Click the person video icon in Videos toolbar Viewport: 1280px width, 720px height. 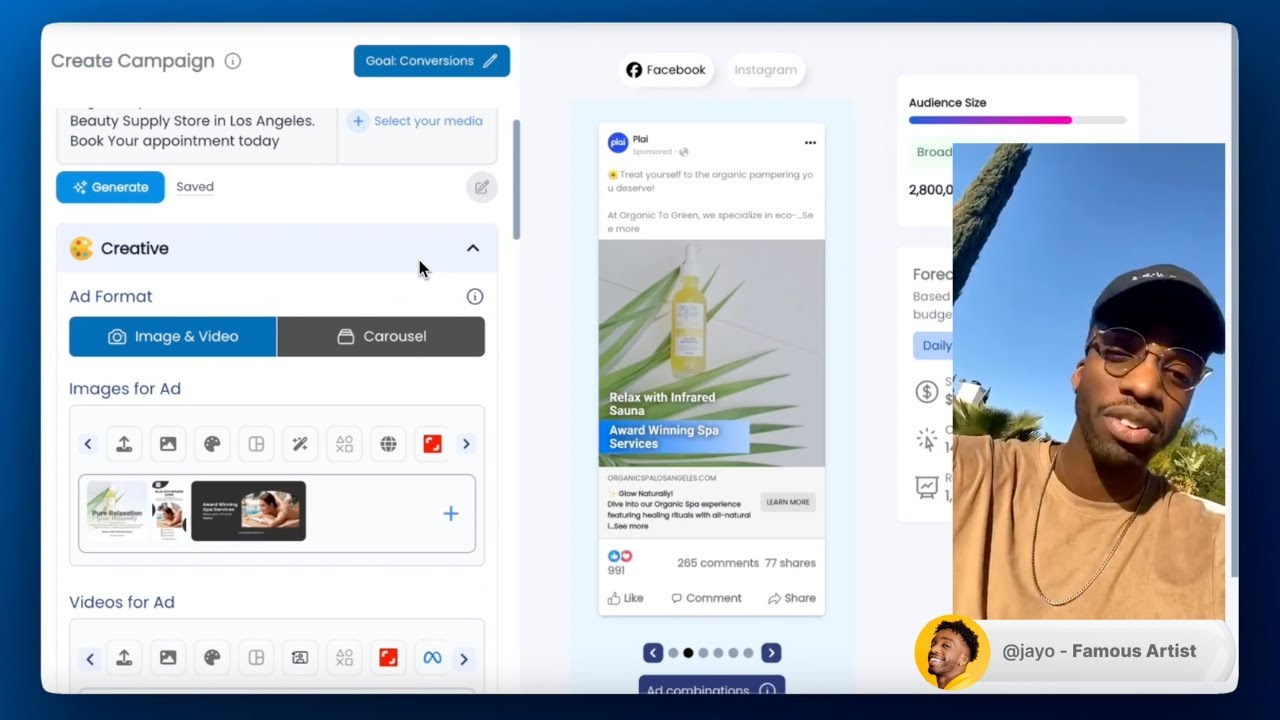pyautogui.click(x=300, y=658)
